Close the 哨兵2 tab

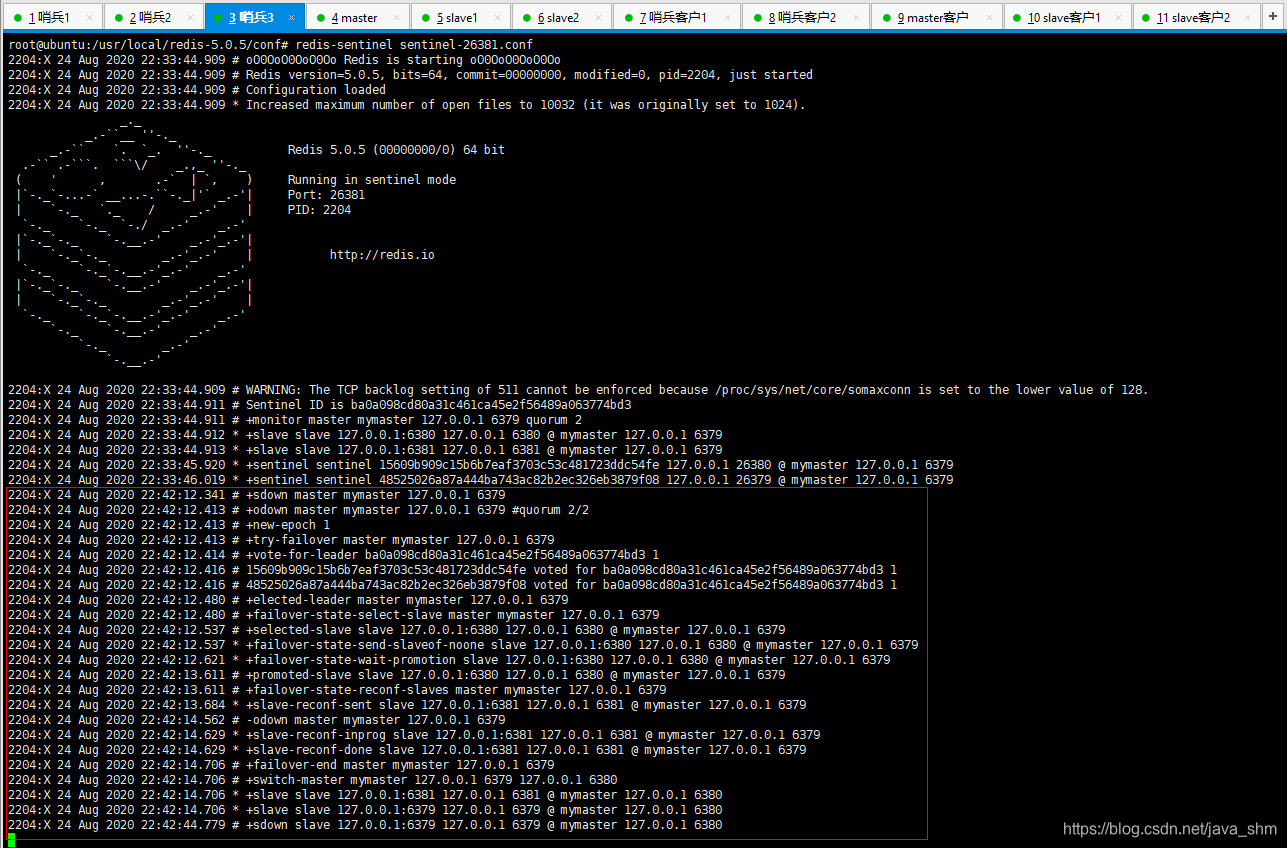[x=190, y=18]
